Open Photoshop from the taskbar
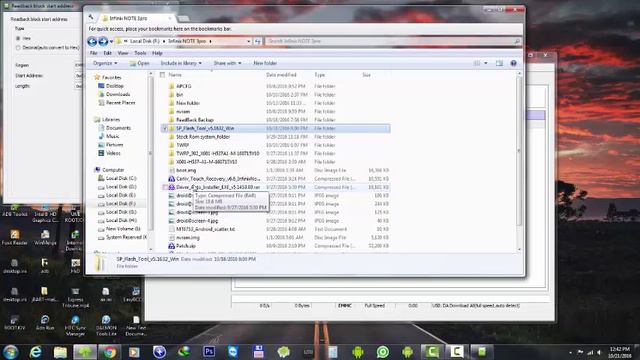The height and width of the screenshot is (360, 640). [209, 352]
